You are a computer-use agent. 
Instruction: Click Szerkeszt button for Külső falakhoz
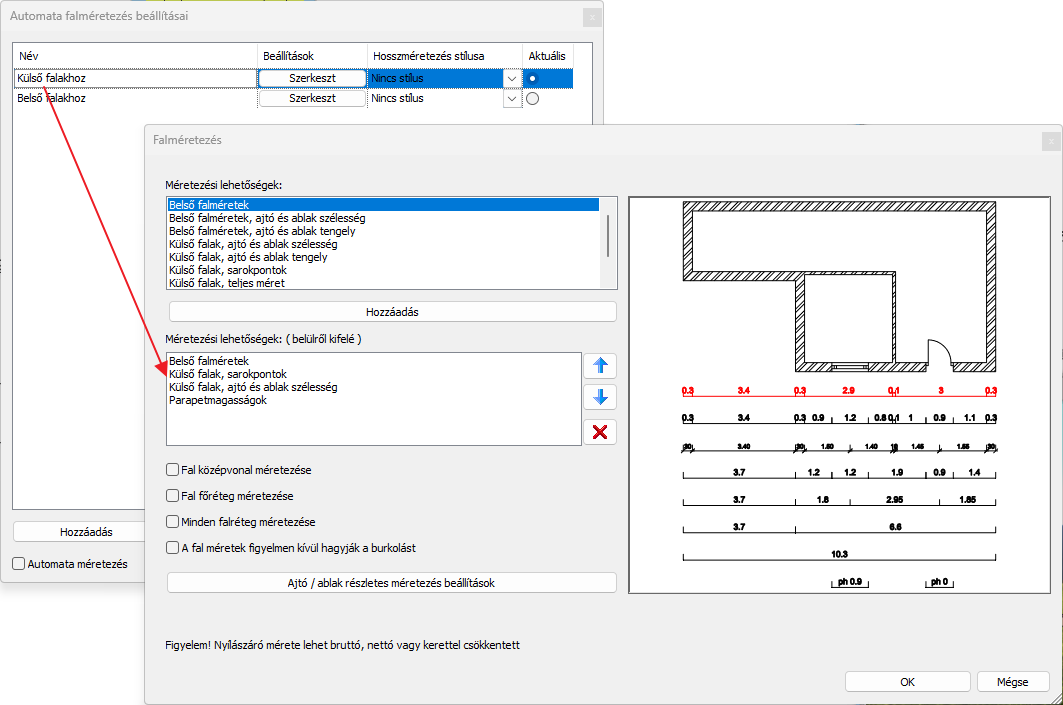pos(312,78)
